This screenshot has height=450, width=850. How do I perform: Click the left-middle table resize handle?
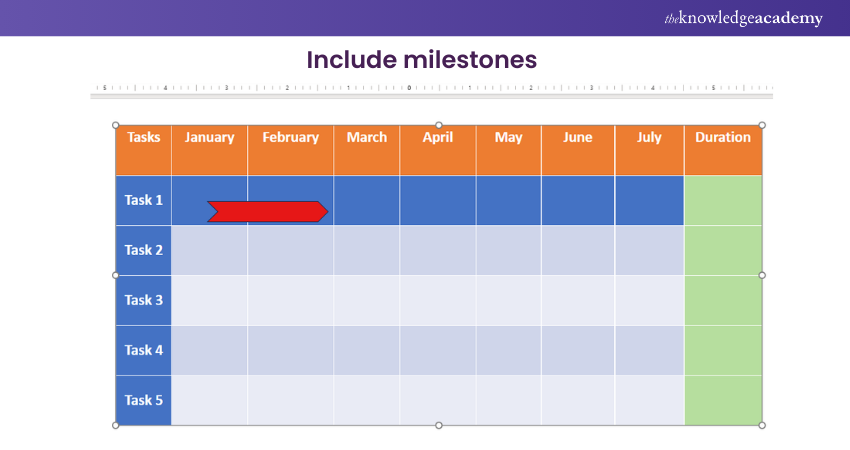[x=115, y=274]
